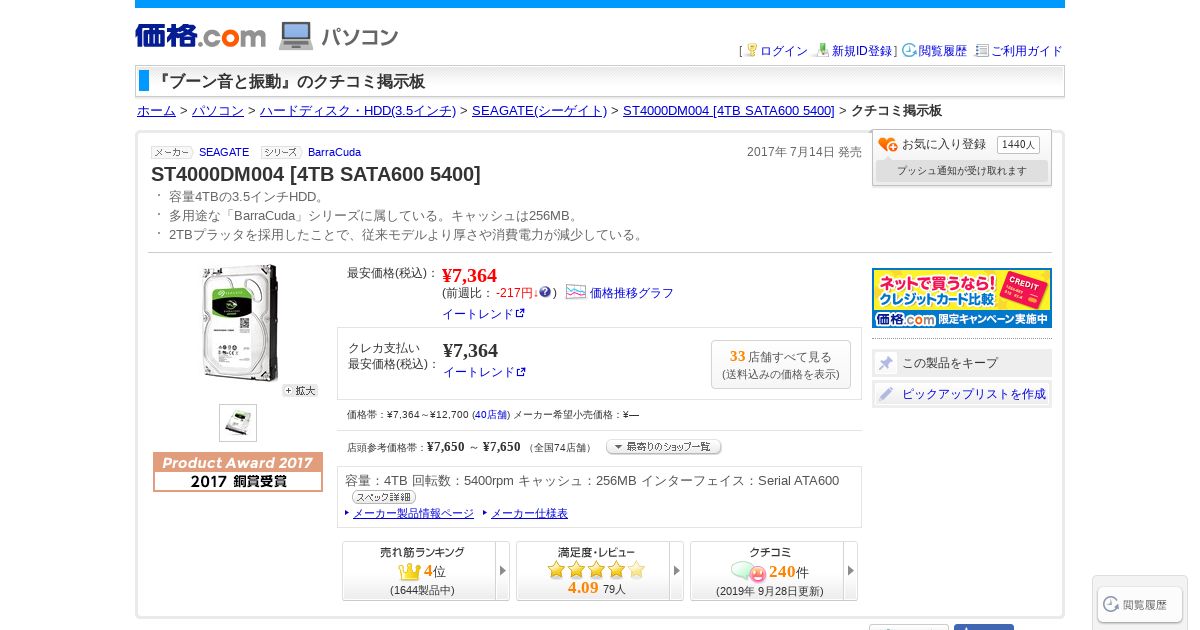The image size is (1200, 630).
Task: Open イートレンド link in credit card row
Action: pyautogui.click(x=484, y=372)
